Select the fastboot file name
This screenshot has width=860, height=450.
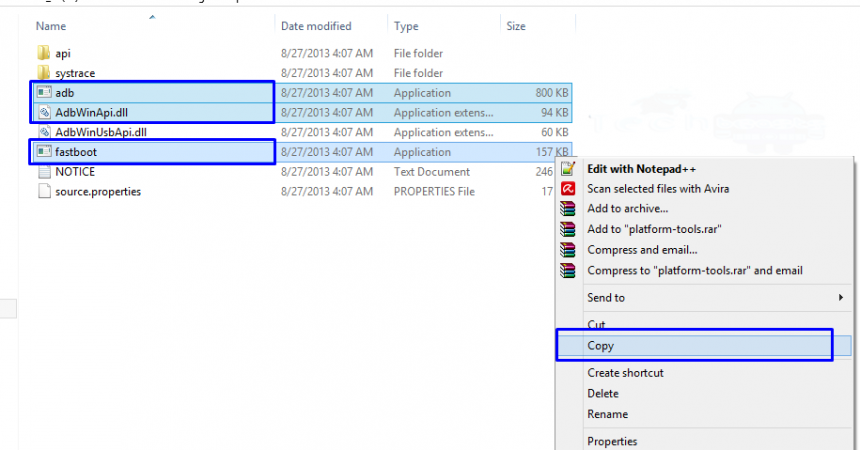pyautogui.click(x=76, y=152)
